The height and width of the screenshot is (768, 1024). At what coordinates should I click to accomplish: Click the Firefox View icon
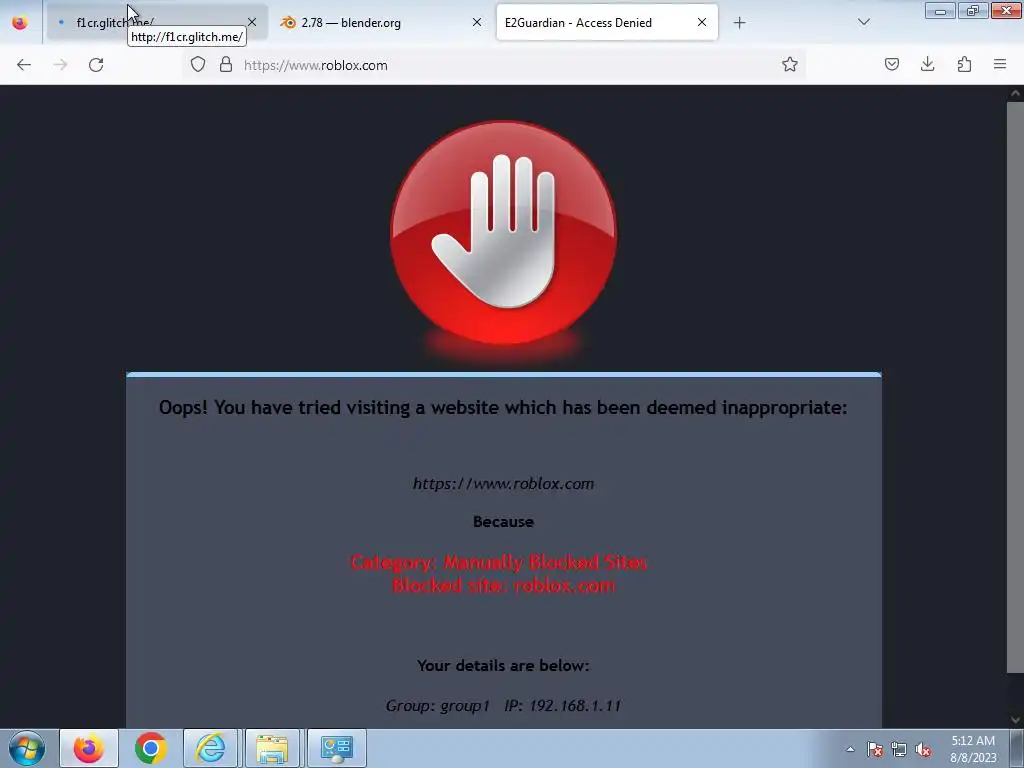tap(20, 22)
